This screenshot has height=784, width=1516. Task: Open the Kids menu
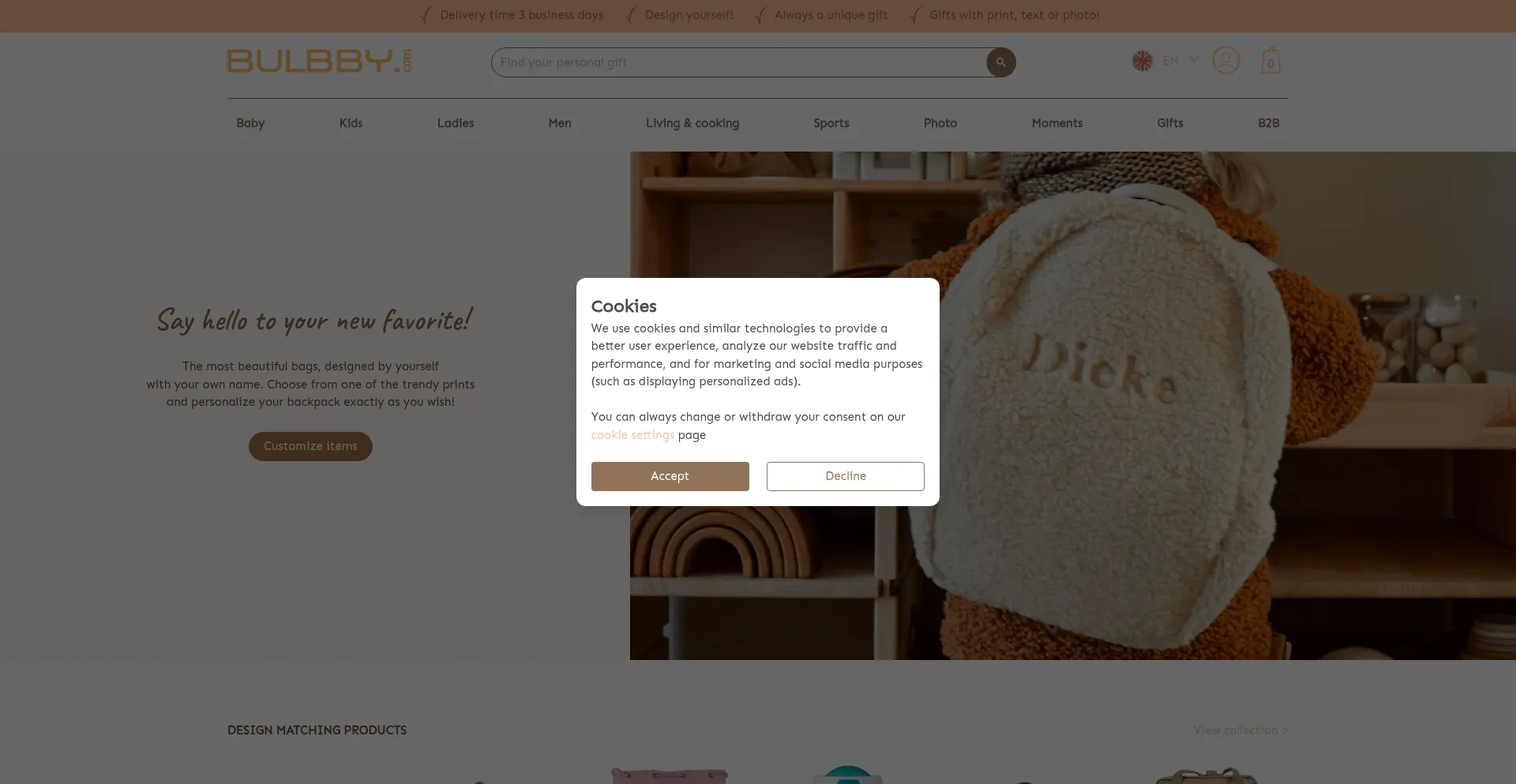351,123
